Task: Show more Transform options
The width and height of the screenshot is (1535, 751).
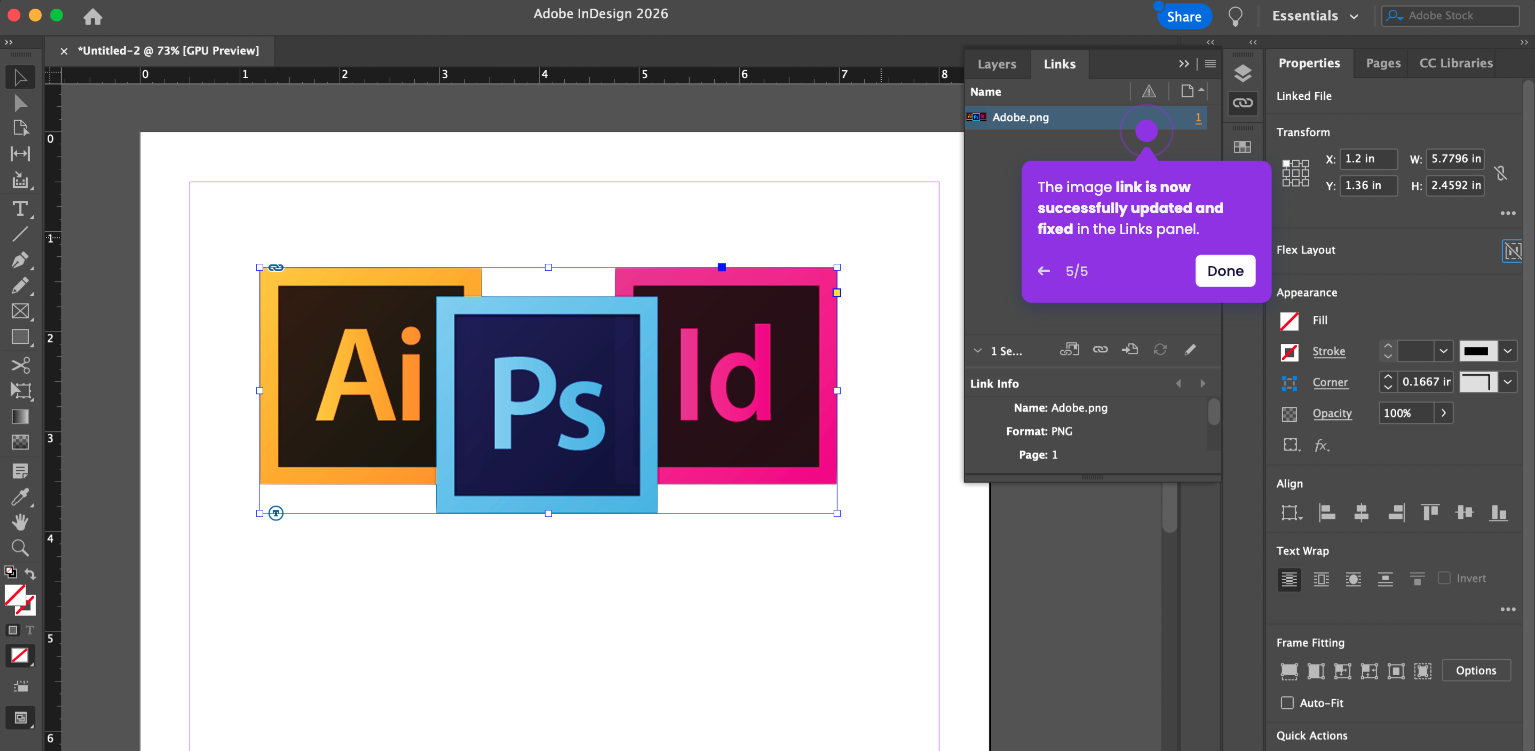Action: [x=1508, y=213]
